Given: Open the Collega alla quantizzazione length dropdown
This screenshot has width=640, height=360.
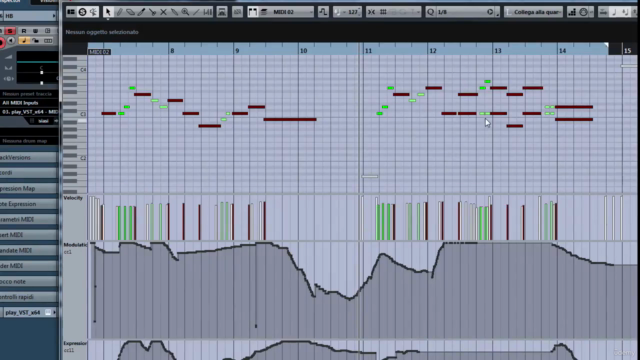Looking at the screenshot, I should [x=533, y=12].
